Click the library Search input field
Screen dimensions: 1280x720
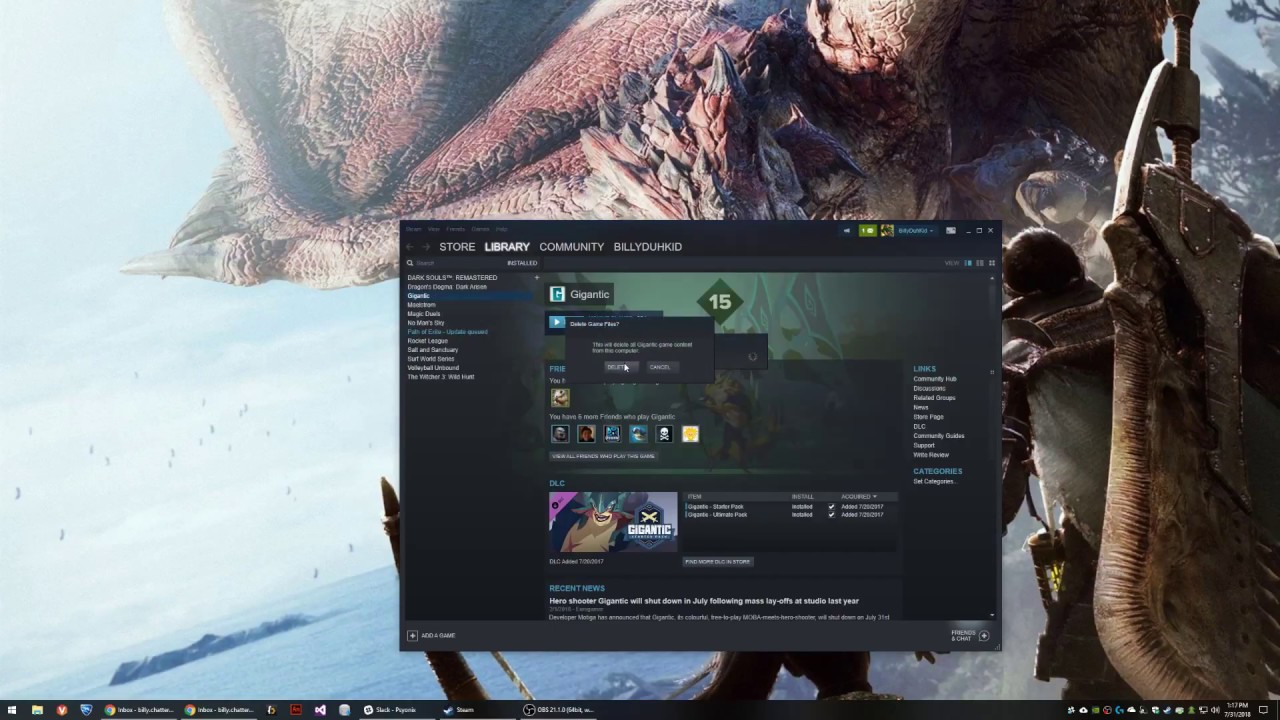pos(459,263)
